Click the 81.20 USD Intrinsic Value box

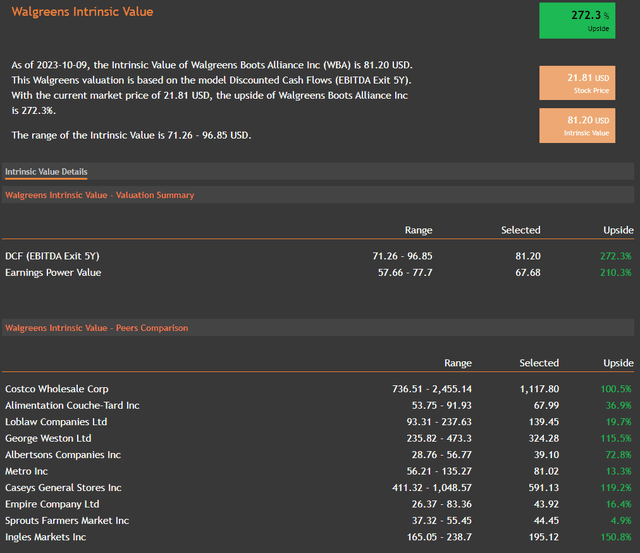coord(577,125)
